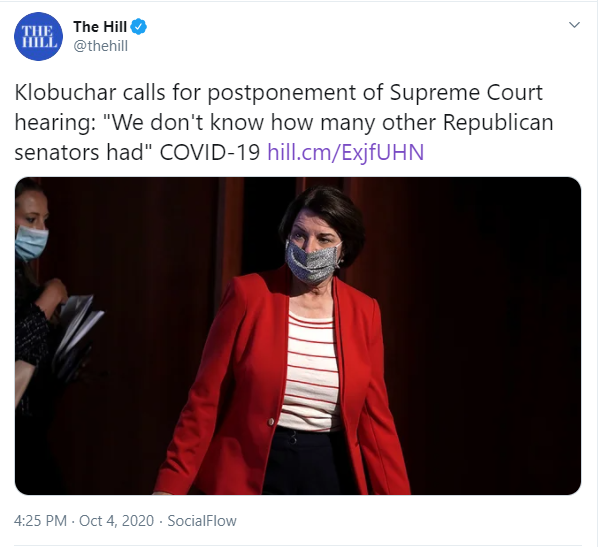This screenshot has width=608, height=547.
Task: Open The Hill display name profile link
Action: (100, 27)
